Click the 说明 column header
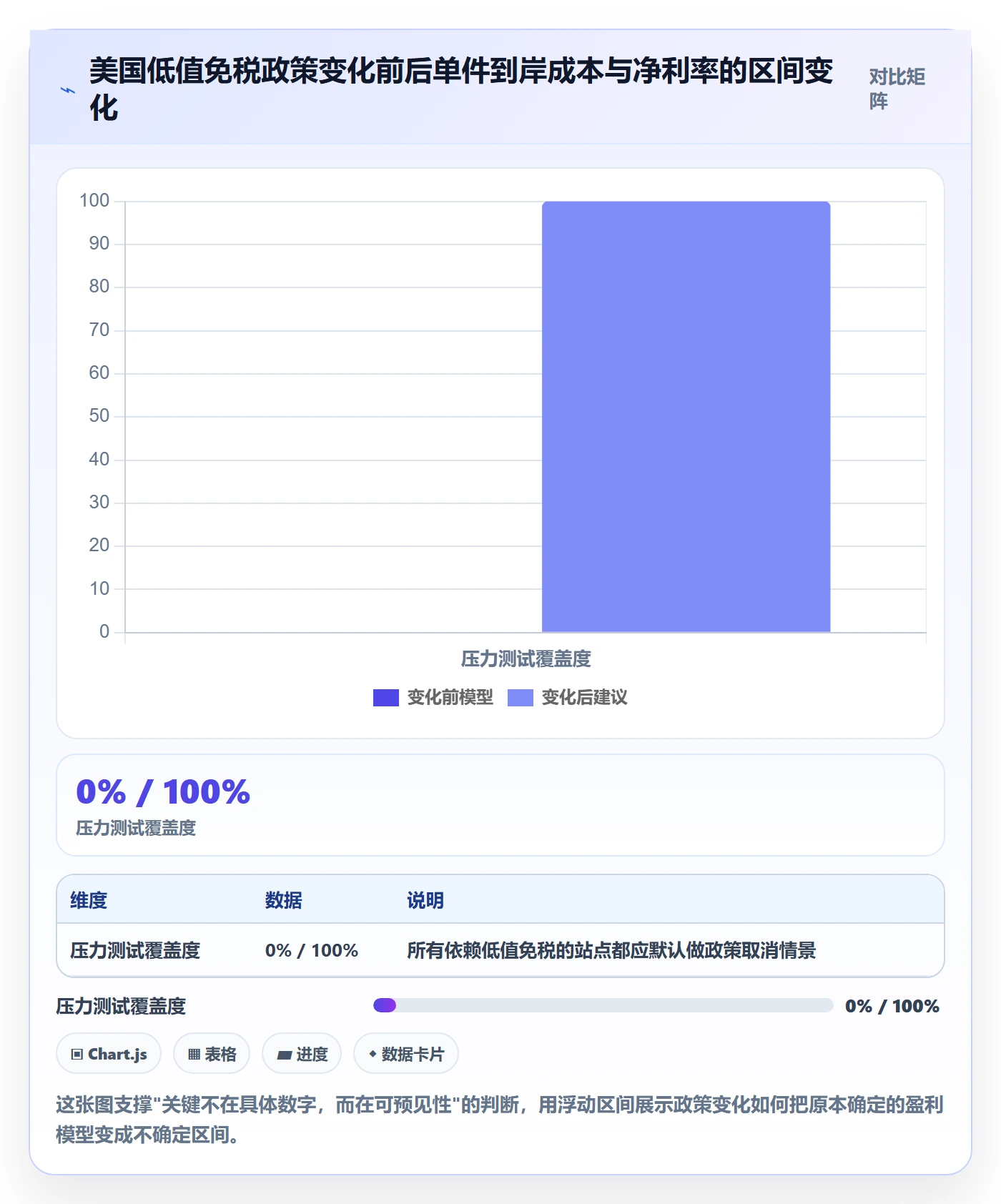 coord(425,900)
